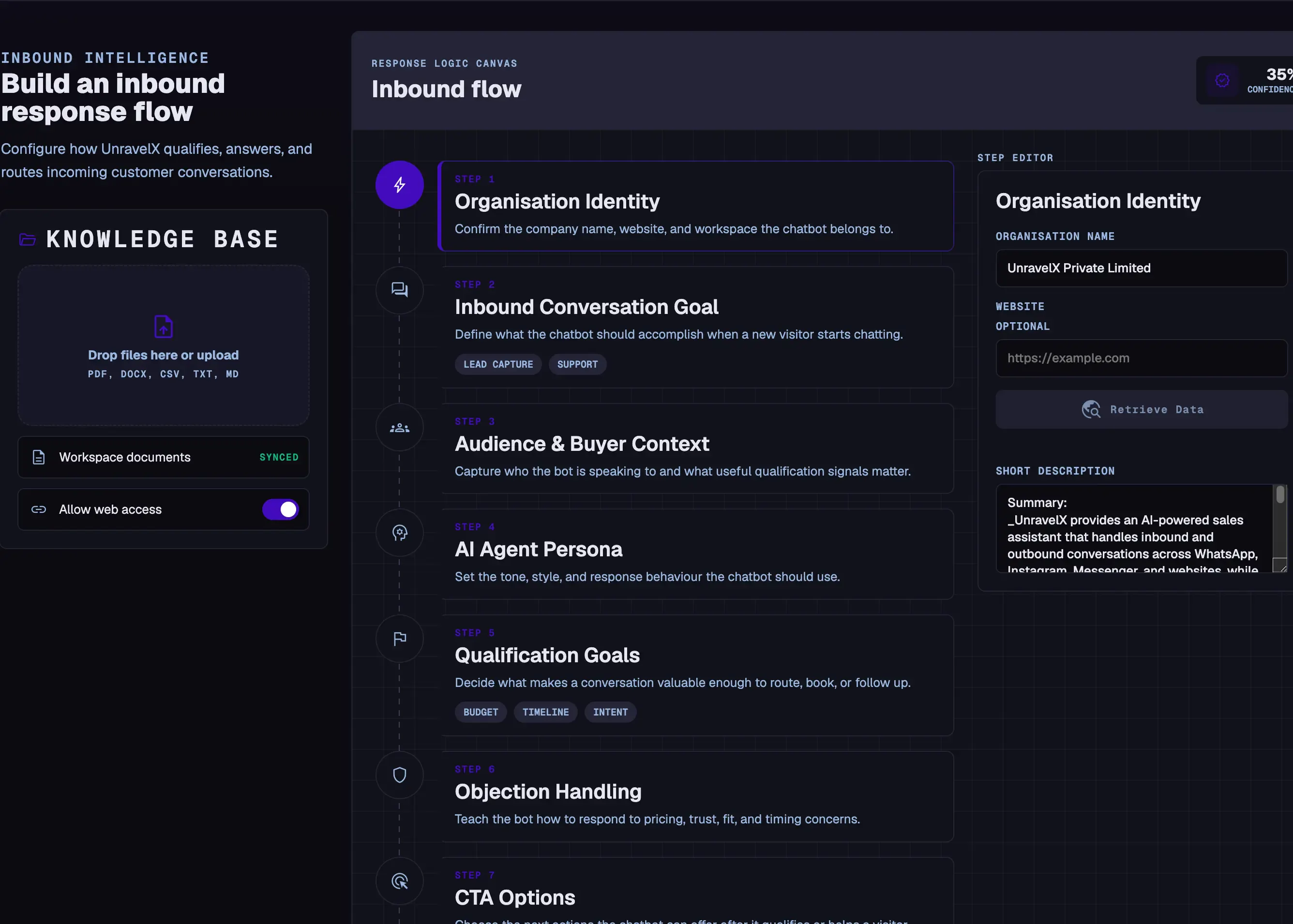Click Drop files here or upload
This screenshot has height=924, width=1293.
pyautogui.click(x=164, y=355)
